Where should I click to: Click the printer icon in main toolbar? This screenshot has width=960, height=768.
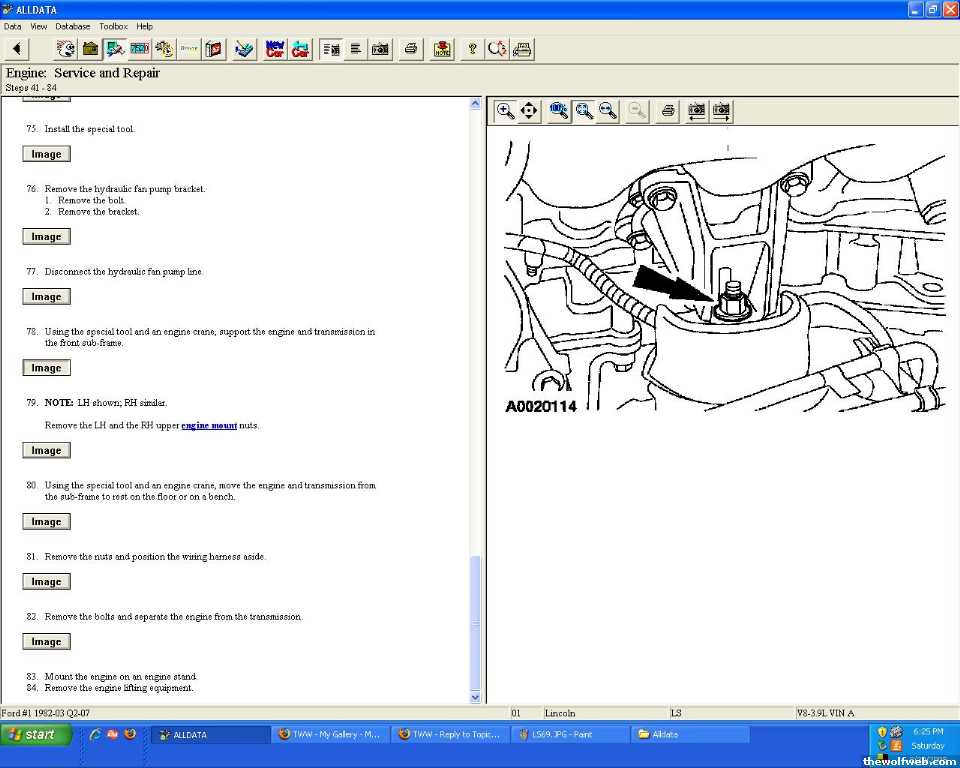tap(410, 49)
